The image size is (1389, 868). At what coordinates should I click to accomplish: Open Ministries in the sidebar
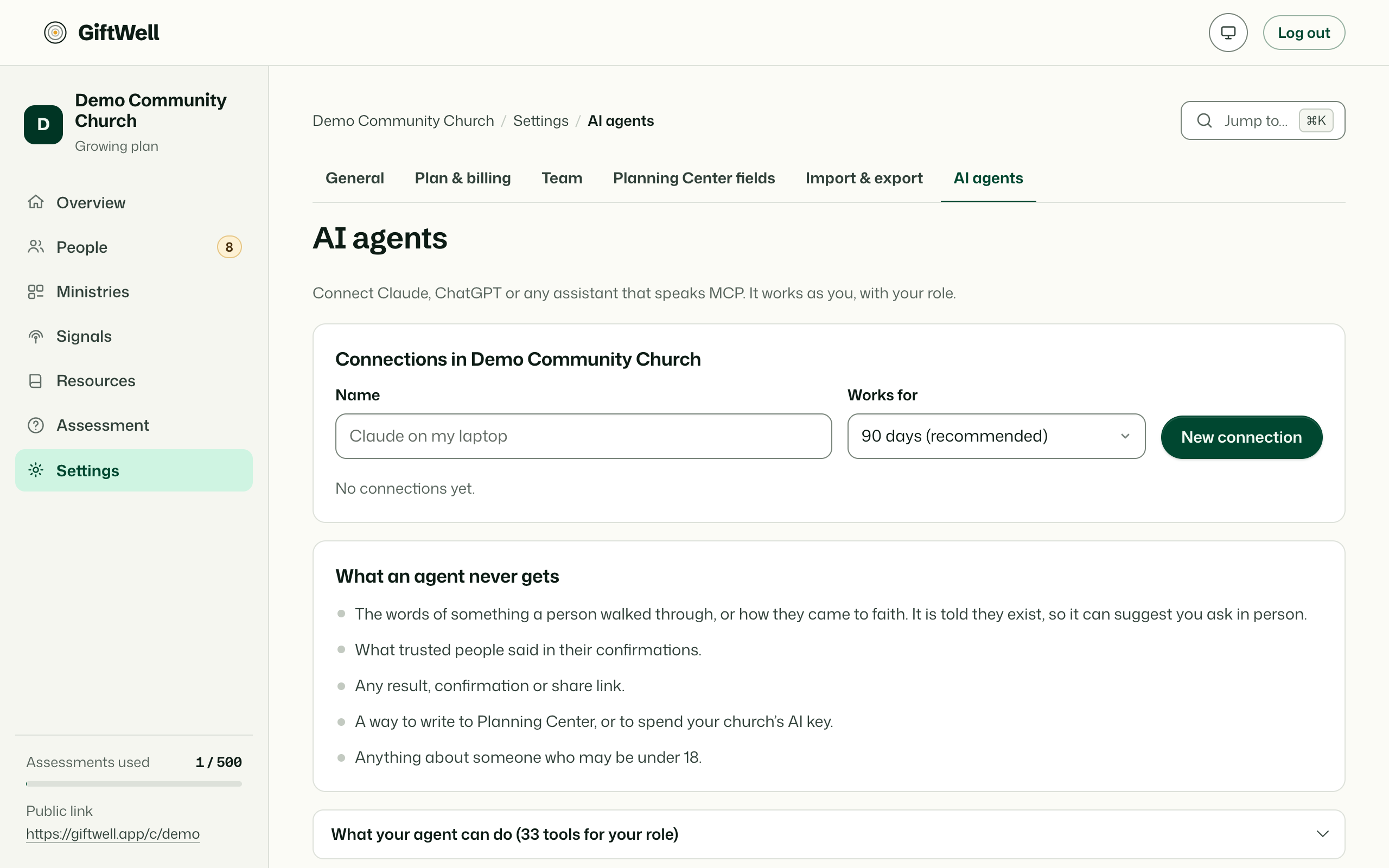tap(133, 292)
